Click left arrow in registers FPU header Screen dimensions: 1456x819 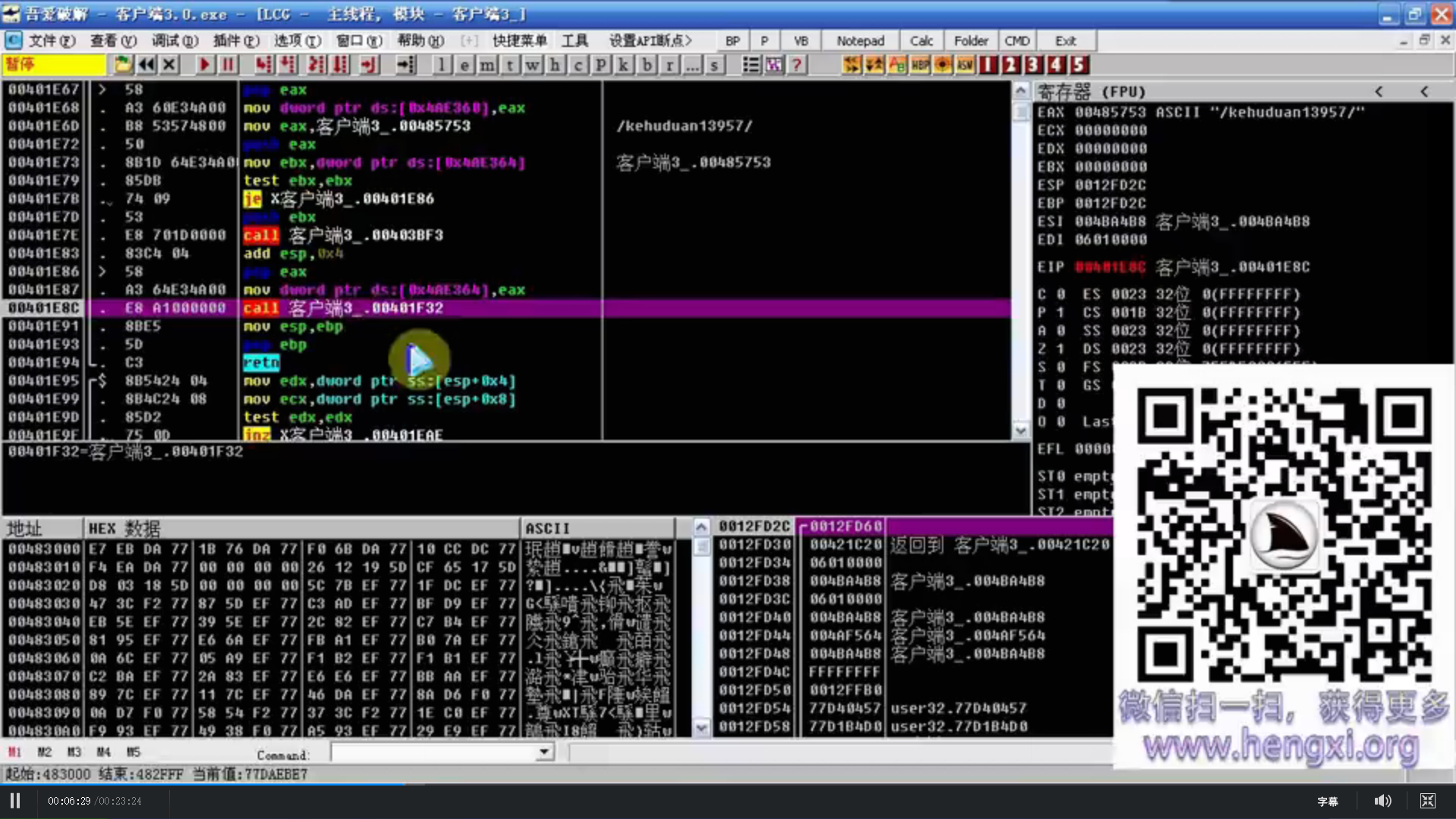pos(1379,92)
